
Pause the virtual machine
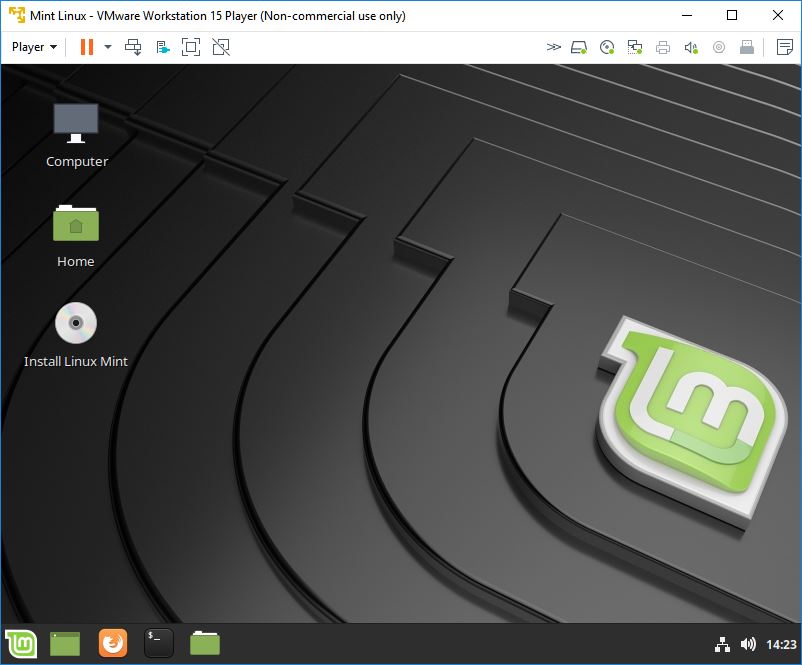click(x=86, y=47)
